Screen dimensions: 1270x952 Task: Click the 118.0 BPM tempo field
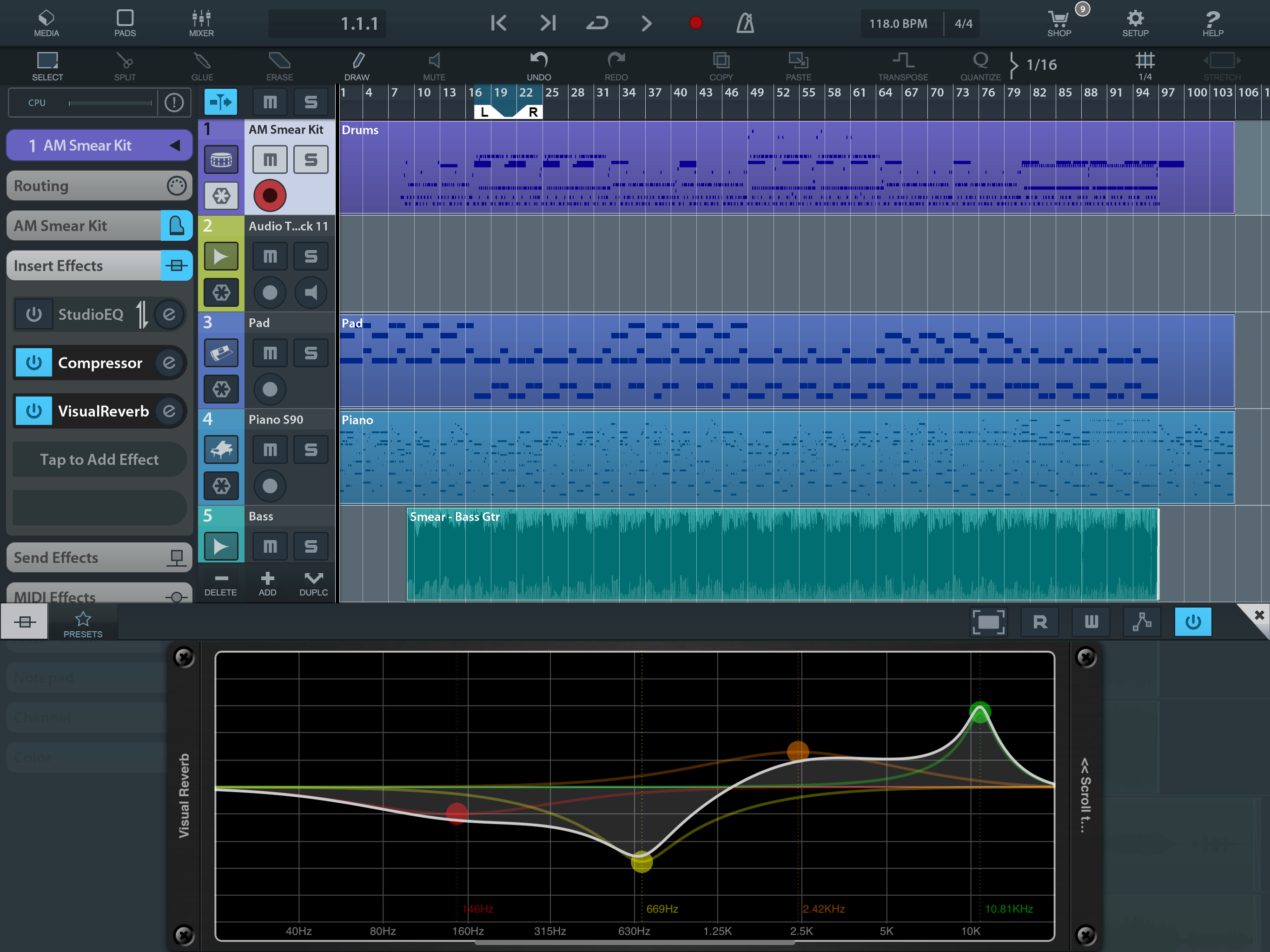[898, 24]
